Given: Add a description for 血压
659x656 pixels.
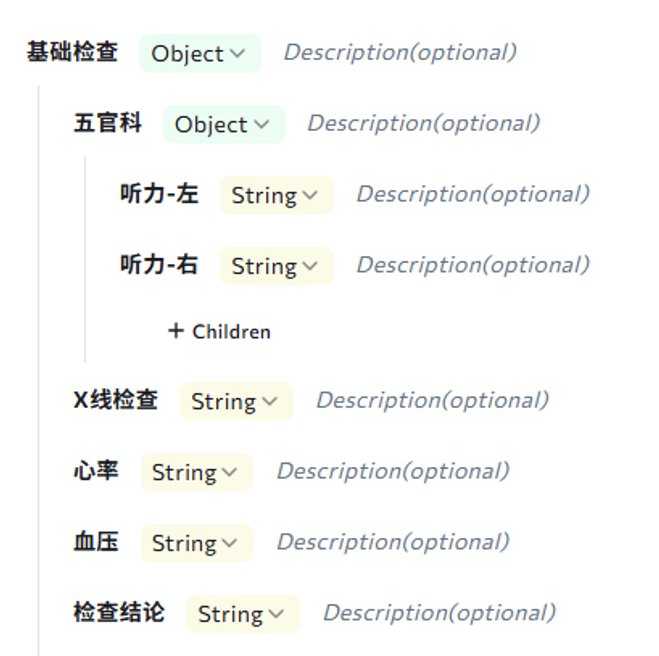Looking at the screenshot, I should pos(392,542).
